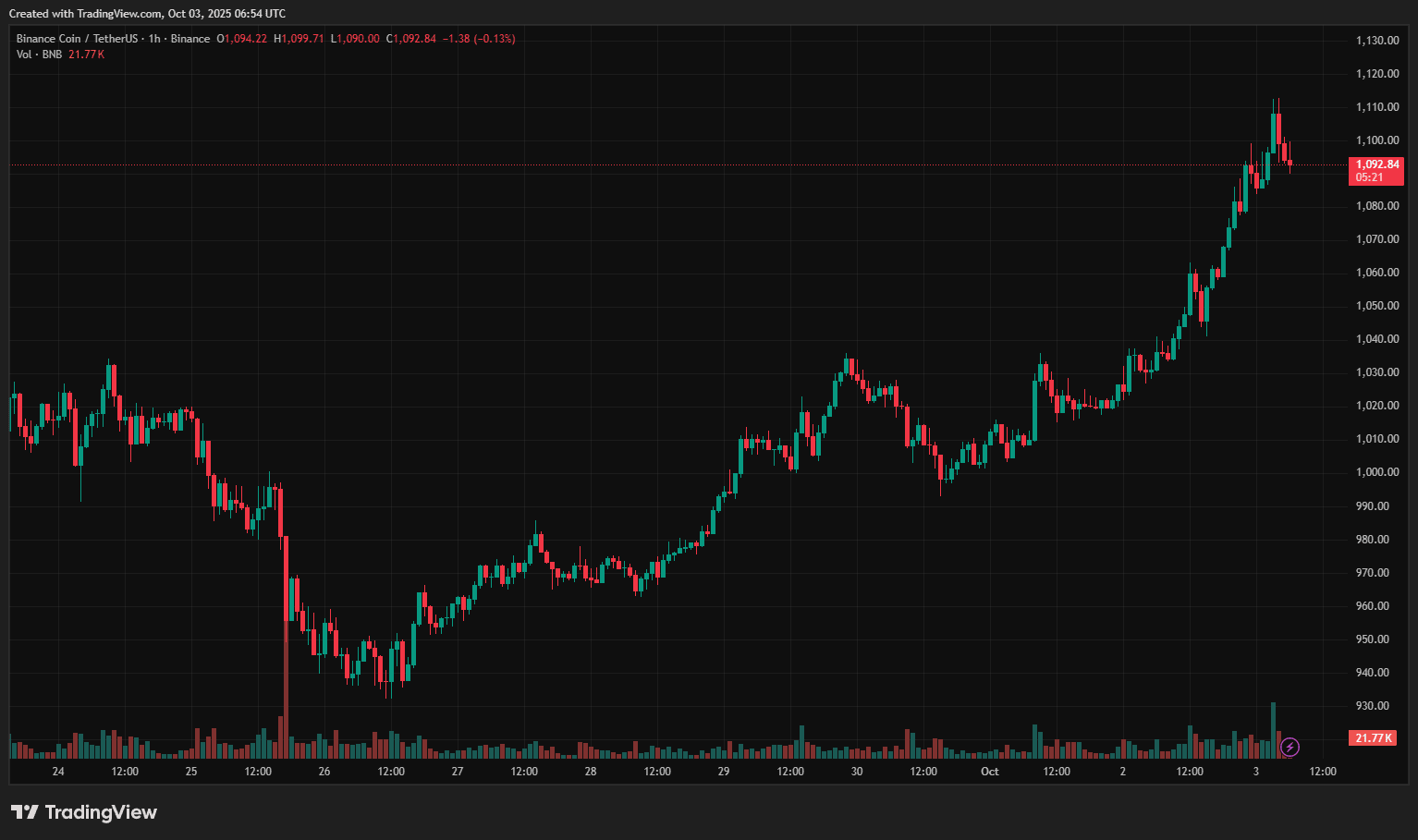1418x840 pixels.
Task: Click the closing price value C1,092.84 in legend
Action: coord(411,39)
